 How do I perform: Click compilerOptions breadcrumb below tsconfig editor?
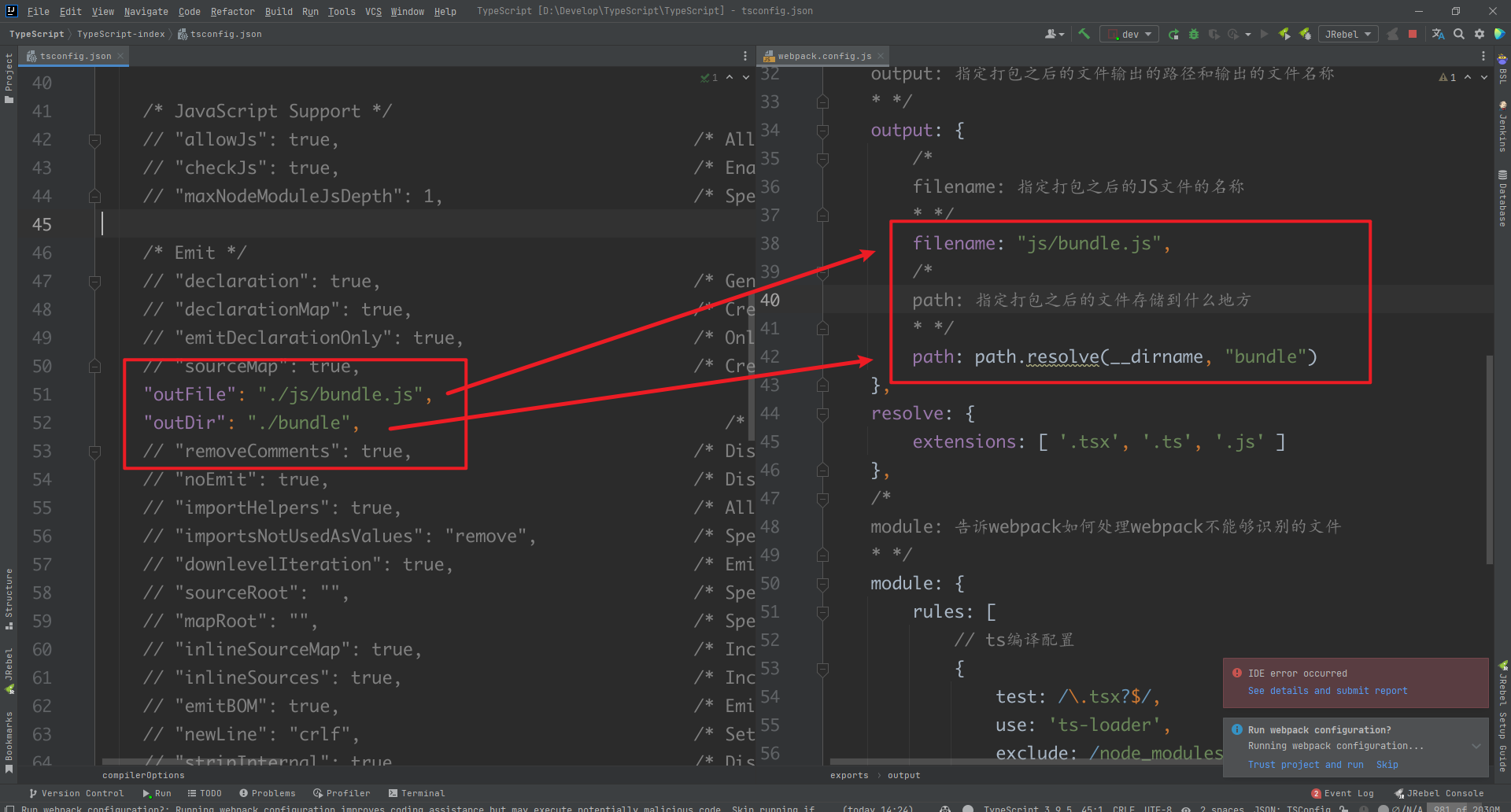tap(143, 775)
